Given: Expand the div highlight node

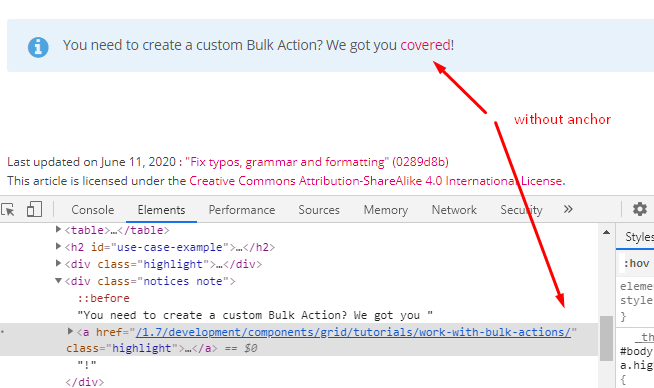Looking at the screenshot, I should 58,263.
